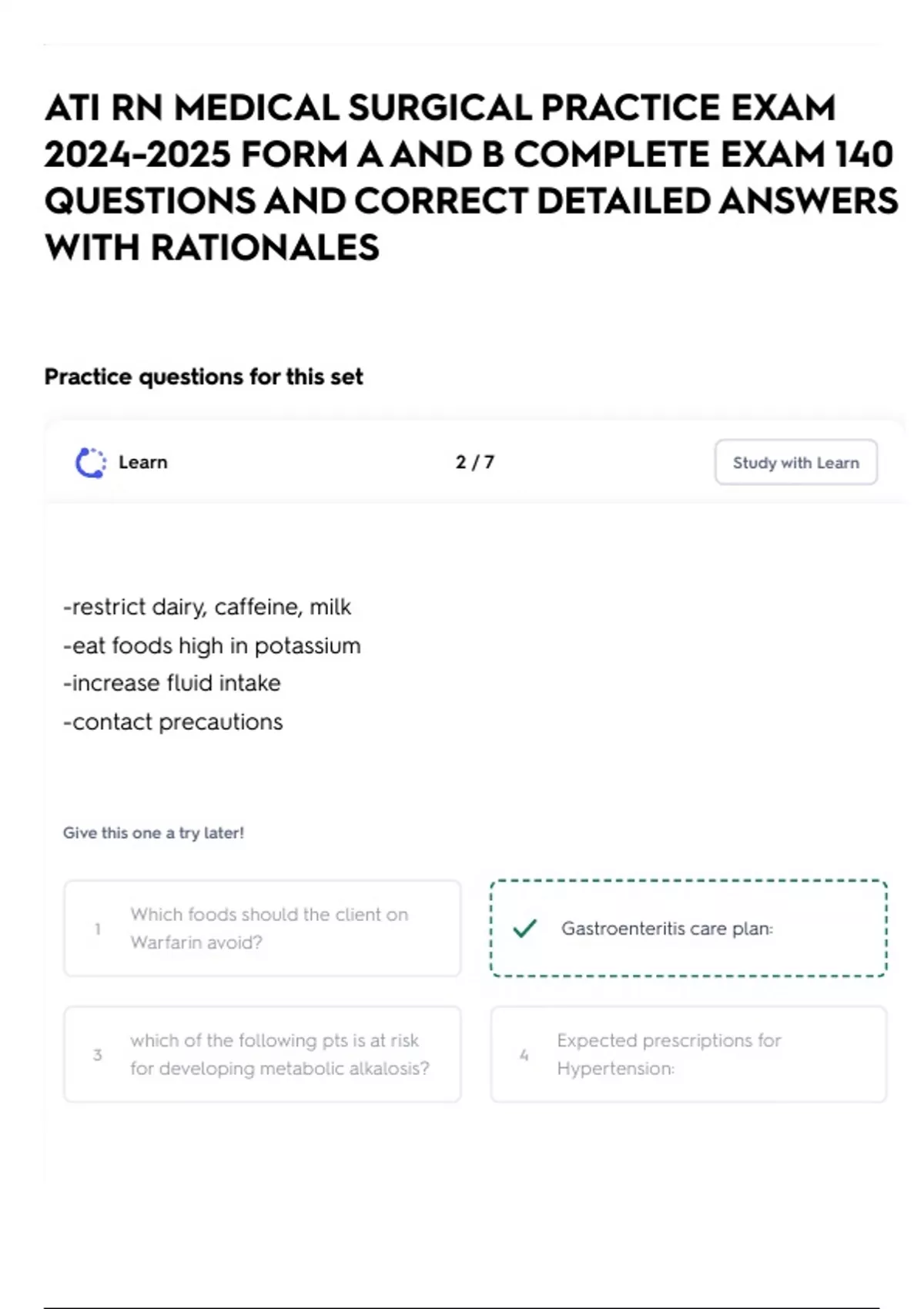Click the ATI RN exam title heading

pos(470,177)
